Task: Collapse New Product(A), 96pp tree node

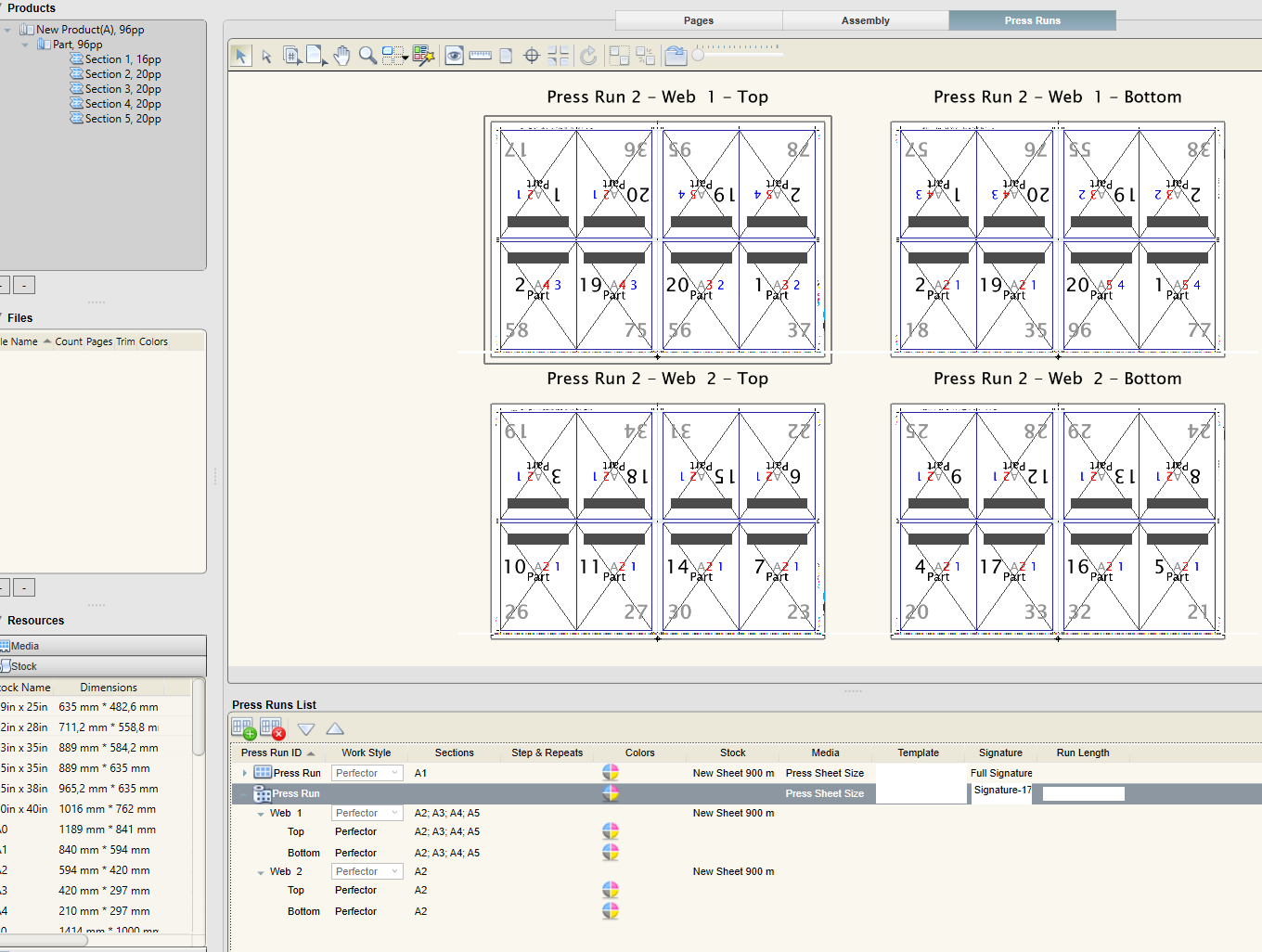Action: click(8, 30)
